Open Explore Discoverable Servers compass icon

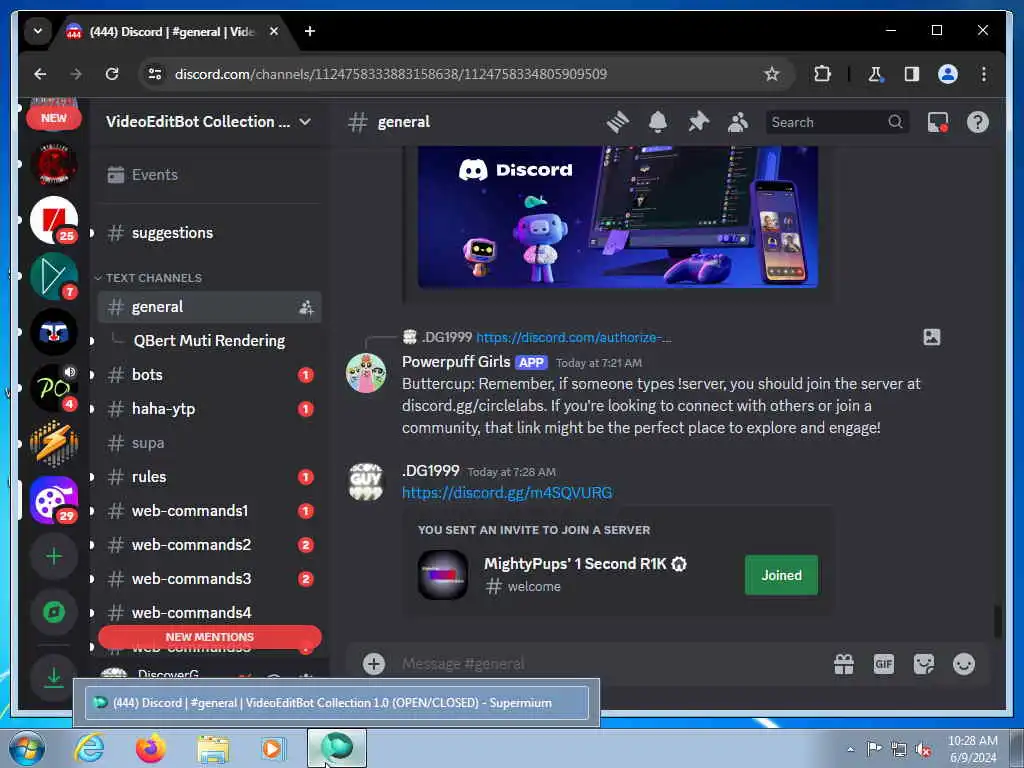click(54, 612)
